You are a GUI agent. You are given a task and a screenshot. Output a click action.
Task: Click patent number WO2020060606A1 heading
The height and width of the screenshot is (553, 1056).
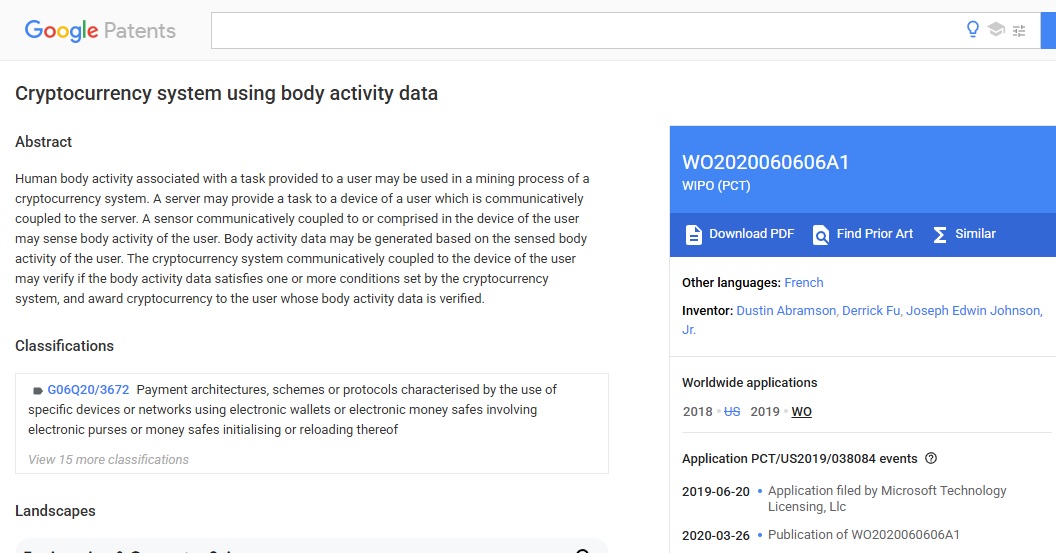tap(766, 162)
